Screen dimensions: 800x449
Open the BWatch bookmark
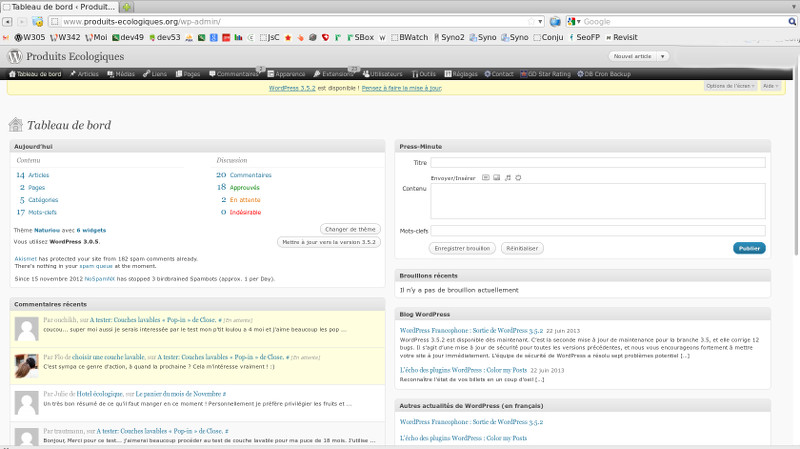tap(410, 37)
